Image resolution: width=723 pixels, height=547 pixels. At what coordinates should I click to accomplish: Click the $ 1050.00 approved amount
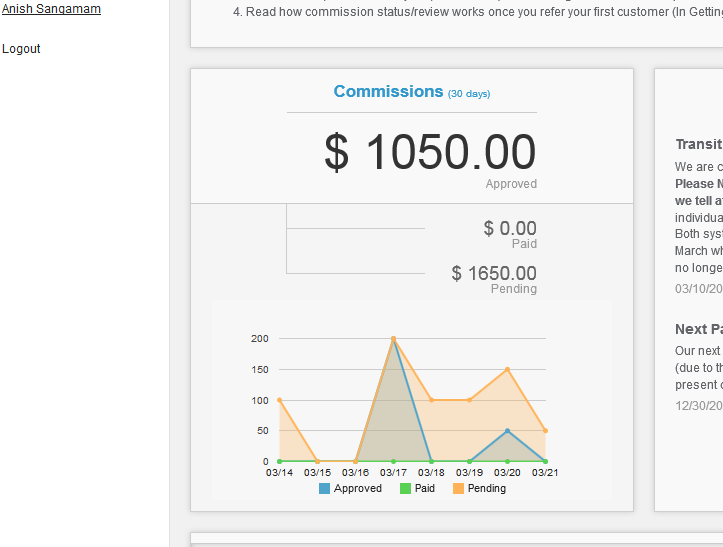point(430,153)
